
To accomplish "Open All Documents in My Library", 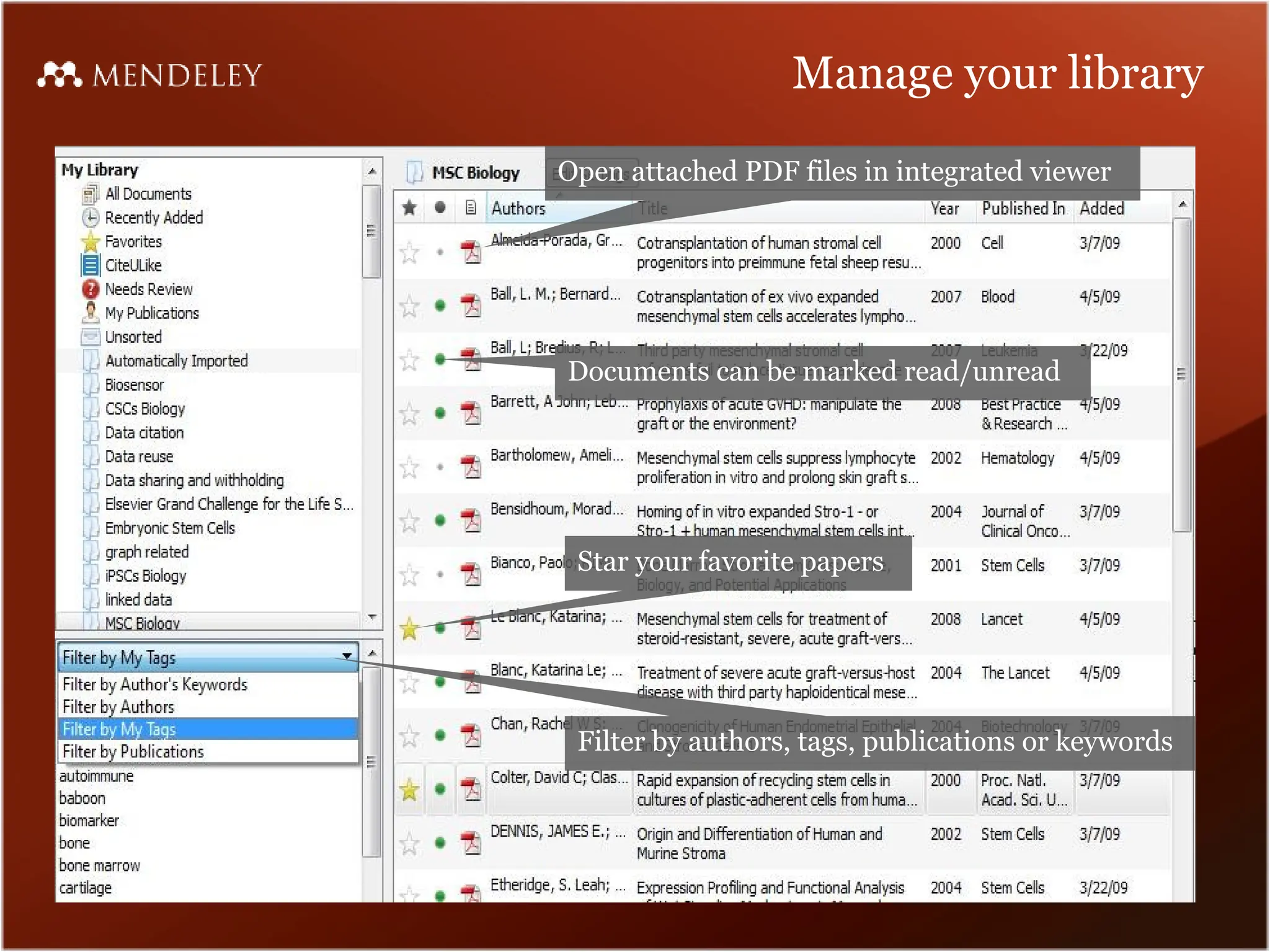I will click(x=148, y=194).
